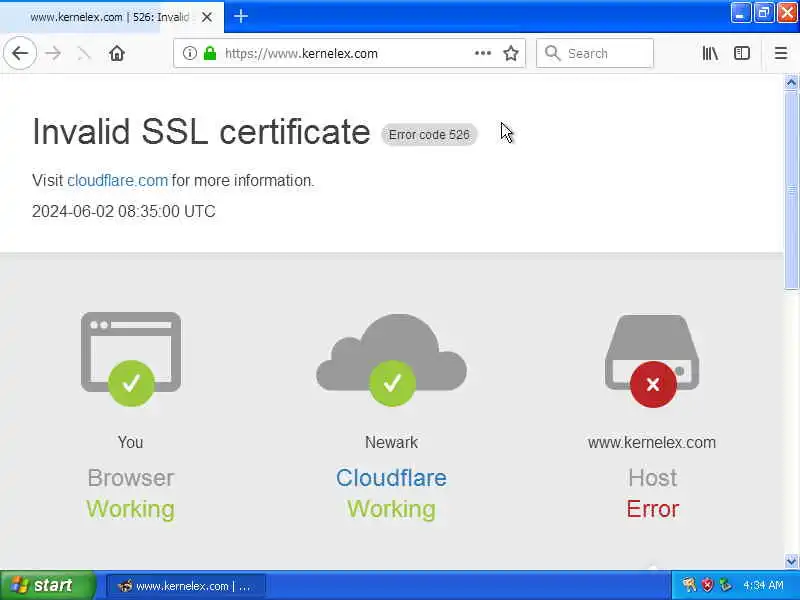Open page actions three-dots menu
Image resolution: width=800 pixels, height=600 pixels.
pyautogui.click(x=483, y=53)
